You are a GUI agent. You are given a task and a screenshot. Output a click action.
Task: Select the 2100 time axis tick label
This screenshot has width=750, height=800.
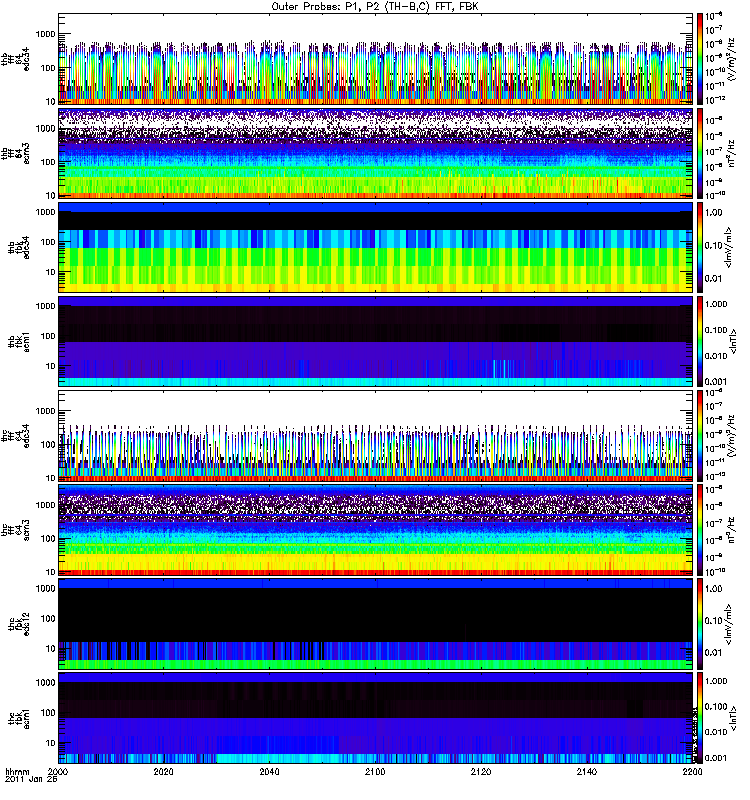pos(375,772)
